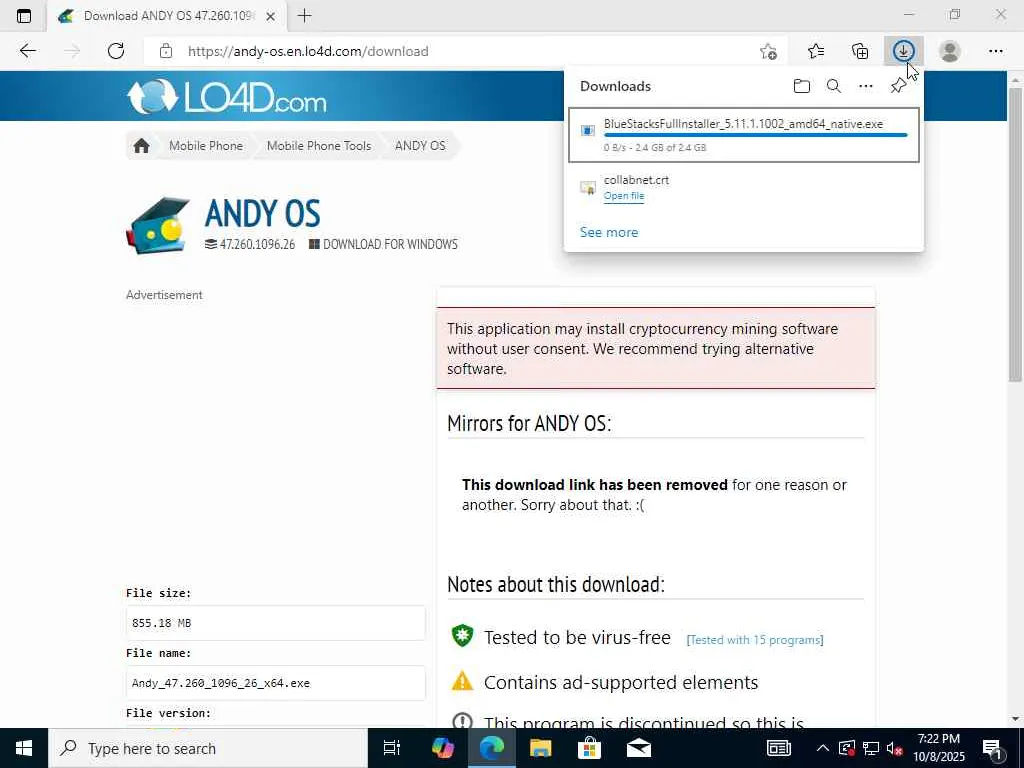This screenshot has height=768, width=1024.
Task: Click See more downloads link
Action: point(609,232)
